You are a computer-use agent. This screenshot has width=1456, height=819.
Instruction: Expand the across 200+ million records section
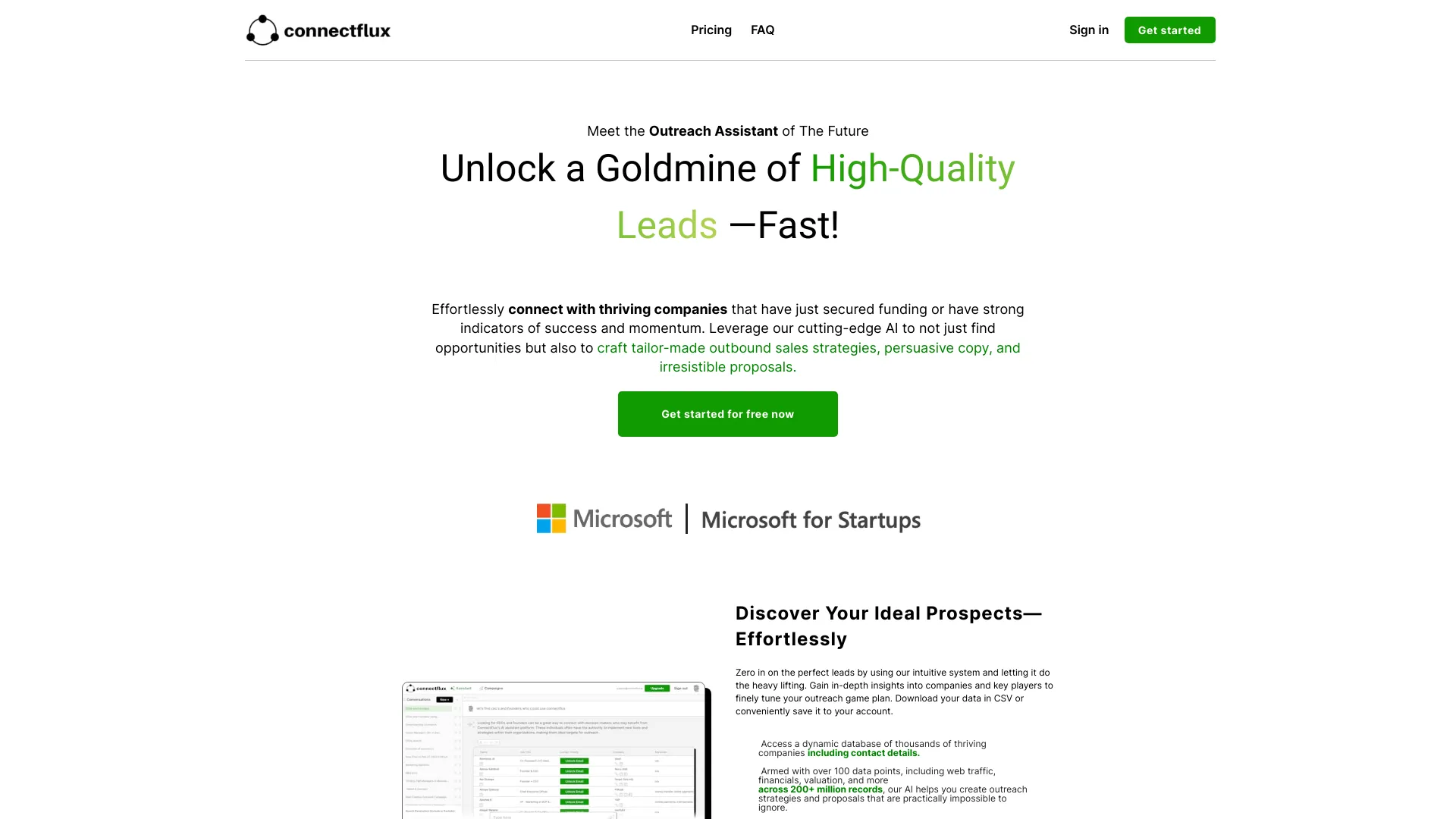pyautogui.click(x=820, y=789)
